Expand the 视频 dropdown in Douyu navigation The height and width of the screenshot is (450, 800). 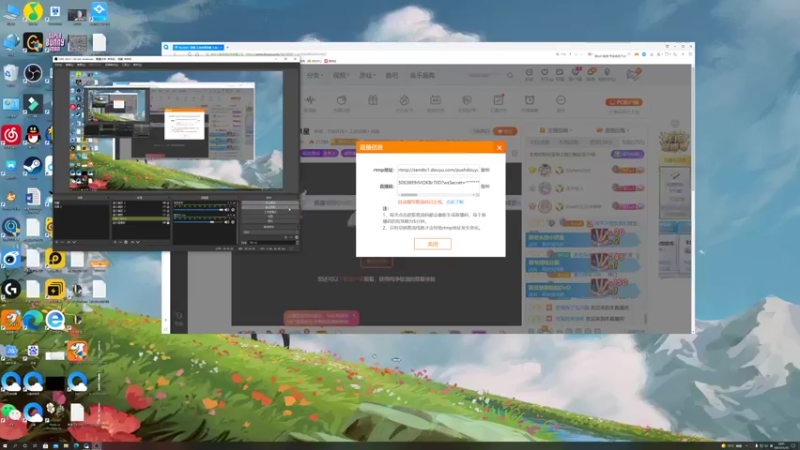click(x=340, y=75)
